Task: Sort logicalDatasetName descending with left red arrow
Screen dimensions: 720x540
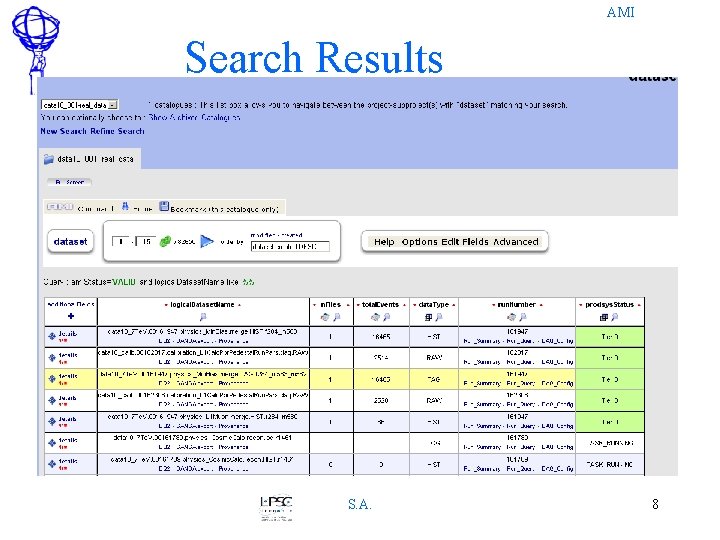Action: [x=166, y=305]
